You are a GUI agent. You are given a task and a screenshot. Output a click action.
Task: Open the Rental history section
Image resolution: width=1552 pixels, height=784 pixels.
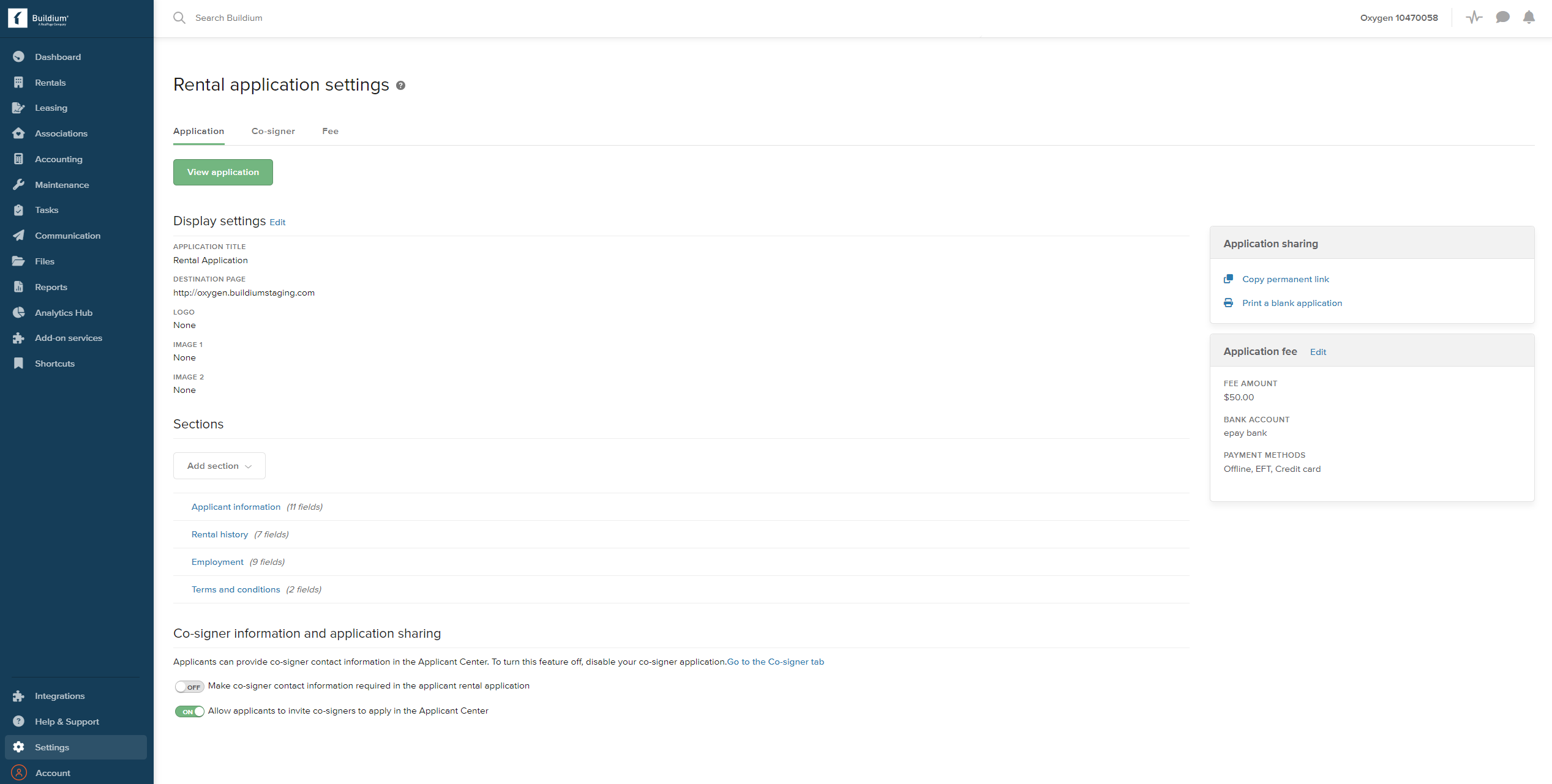point(220,534)
